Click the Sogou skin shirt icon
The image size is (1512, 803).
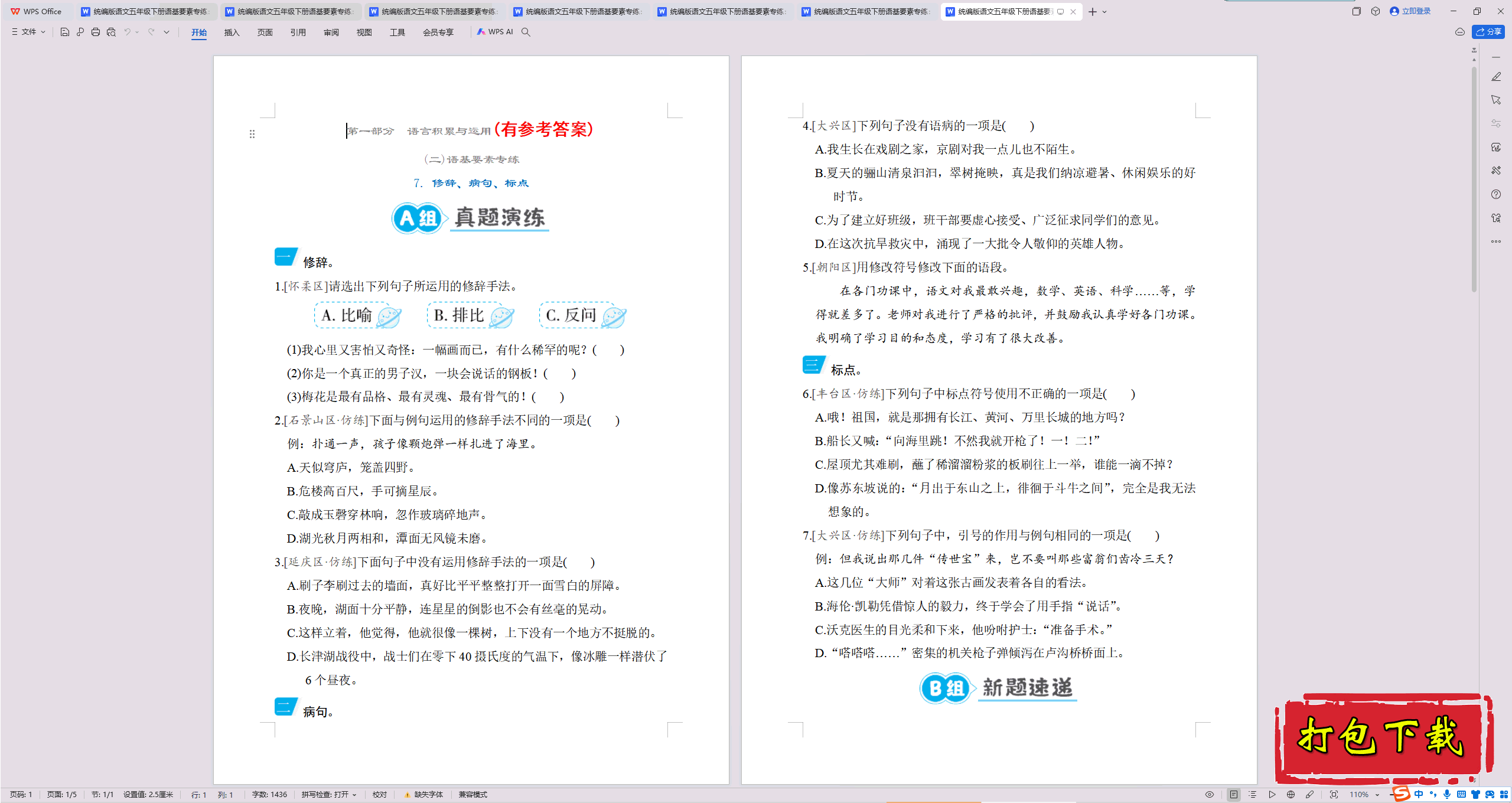pyautogui.click(x=1475, y=795)
